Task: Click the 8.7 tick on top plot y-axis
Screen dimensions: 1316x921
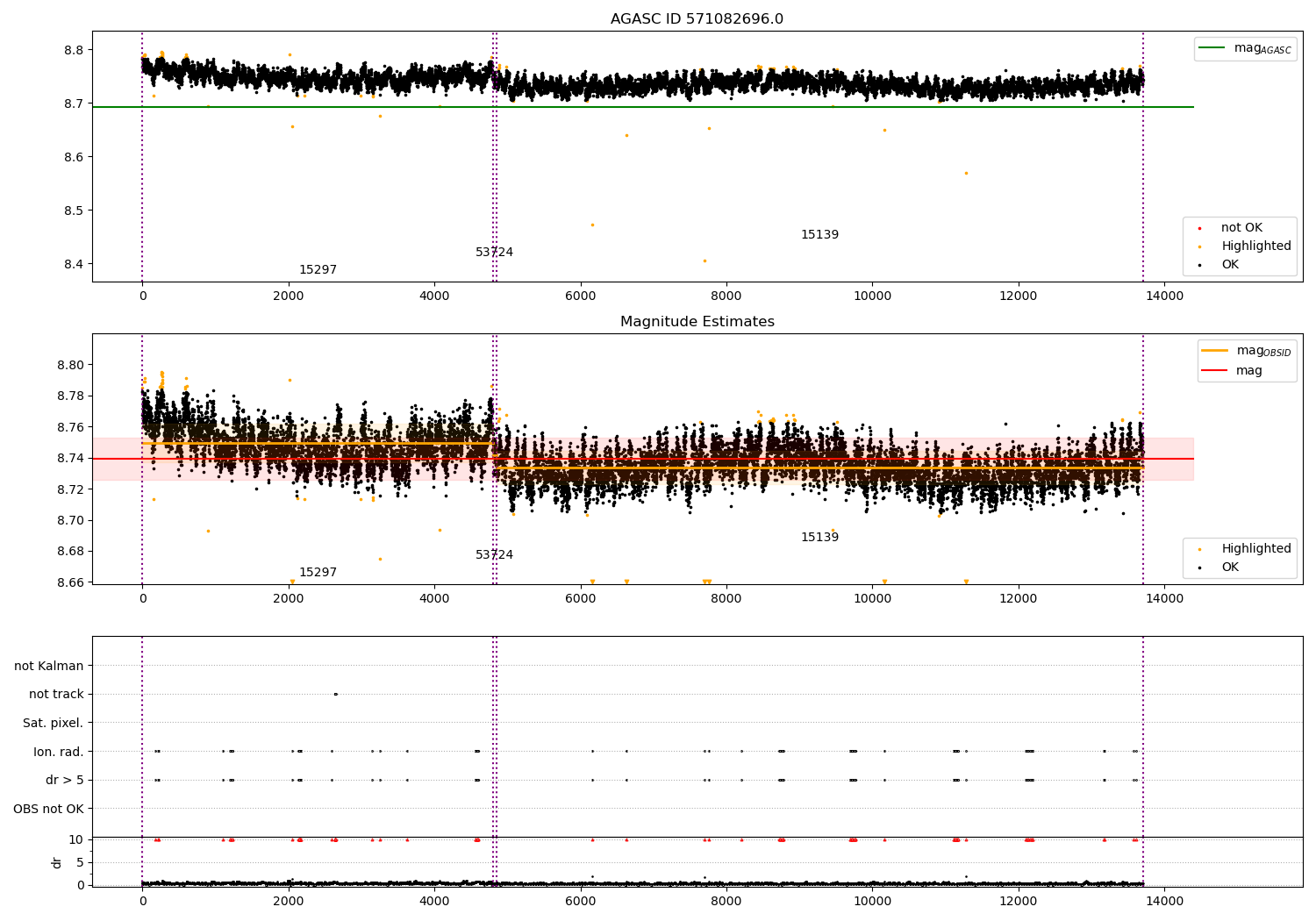Action: point(75,104)
